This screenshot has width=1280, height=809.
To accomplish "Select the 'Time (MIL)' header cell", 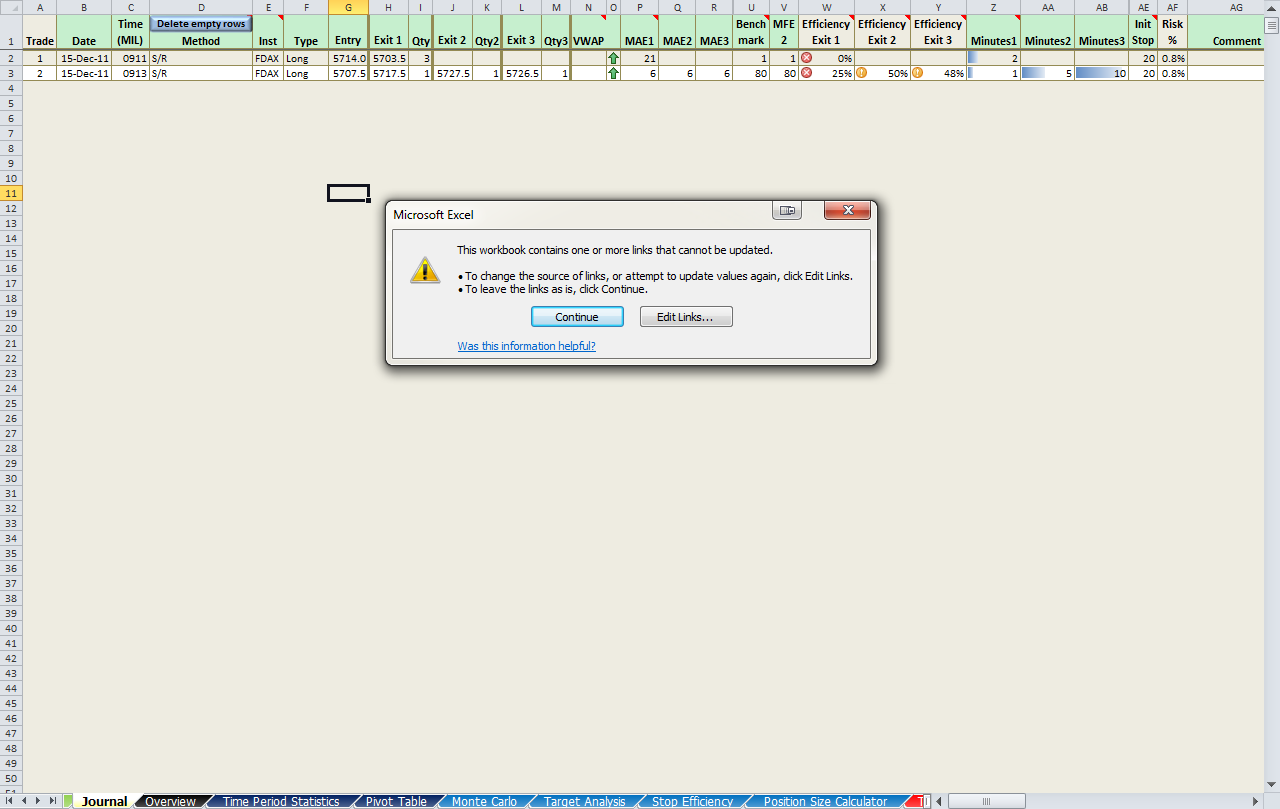I will point(130,33).
